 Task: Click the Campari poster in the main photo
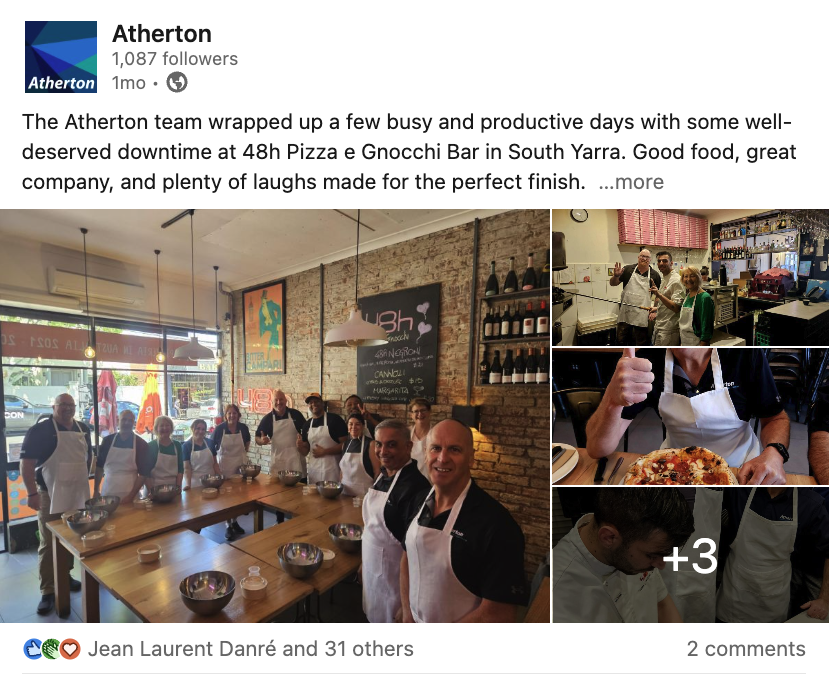264,327
